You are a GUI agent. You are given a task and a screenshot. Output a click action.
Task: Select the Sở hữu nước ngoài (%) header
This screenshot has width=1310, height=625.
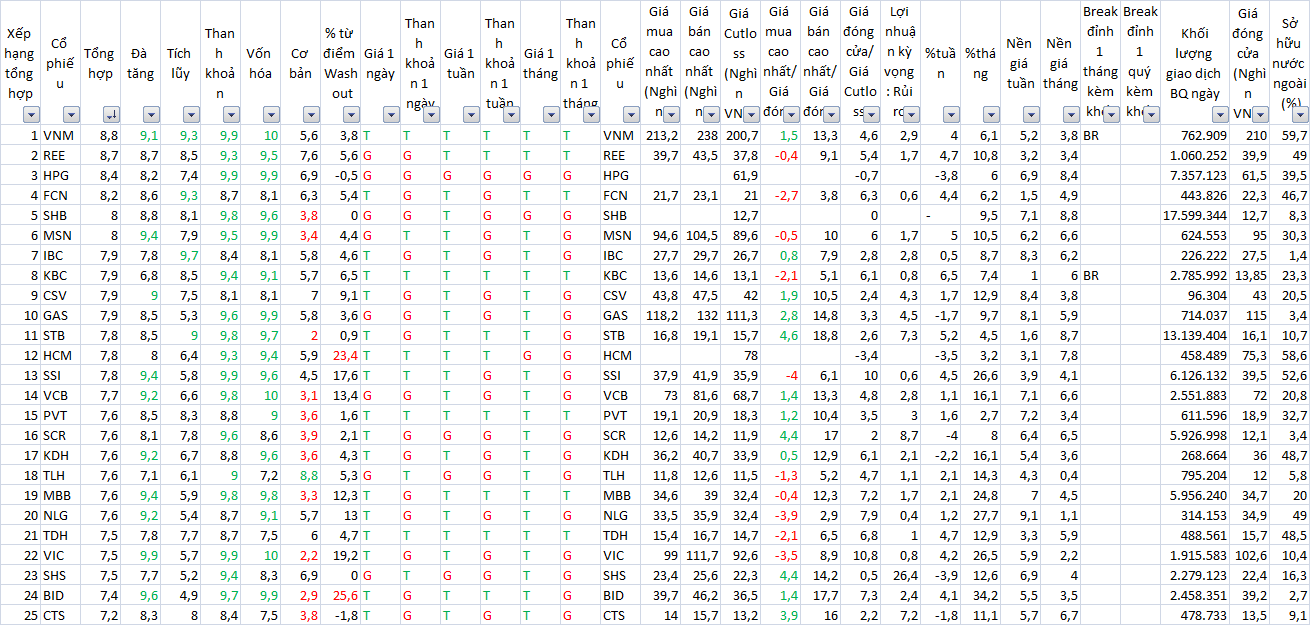pyautogui.click(x=1291, y=63)
